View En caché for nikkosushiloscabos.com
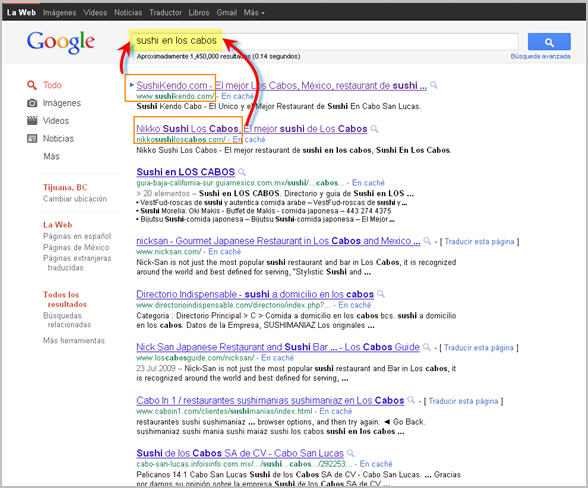Image resolution: width=588 pixels, height=488 pixels. [x=249, y=140]
